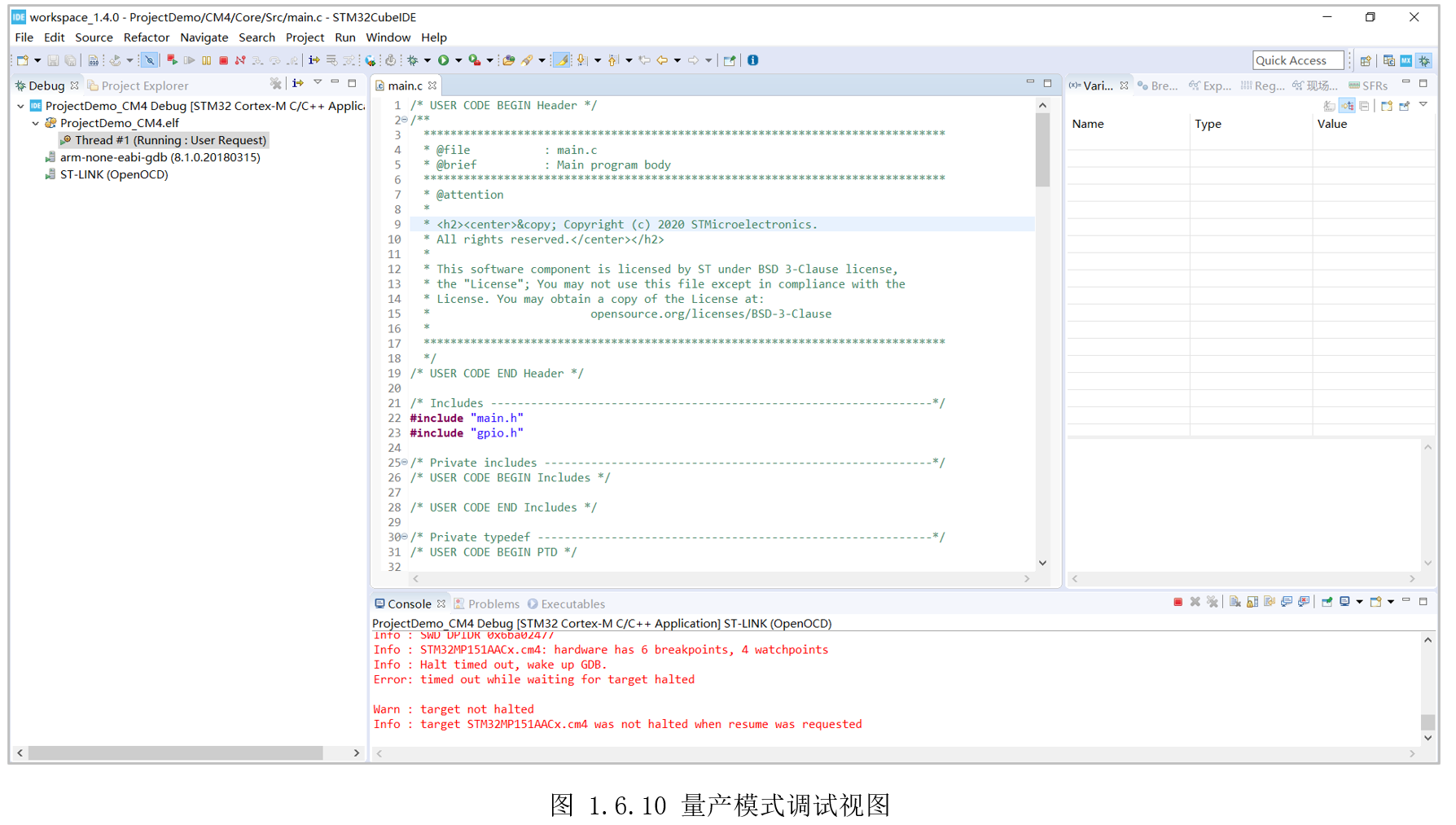Click the red Terminate button in main toolbar
Viewport: 1456px width, 825px height.
pos(223,60)
